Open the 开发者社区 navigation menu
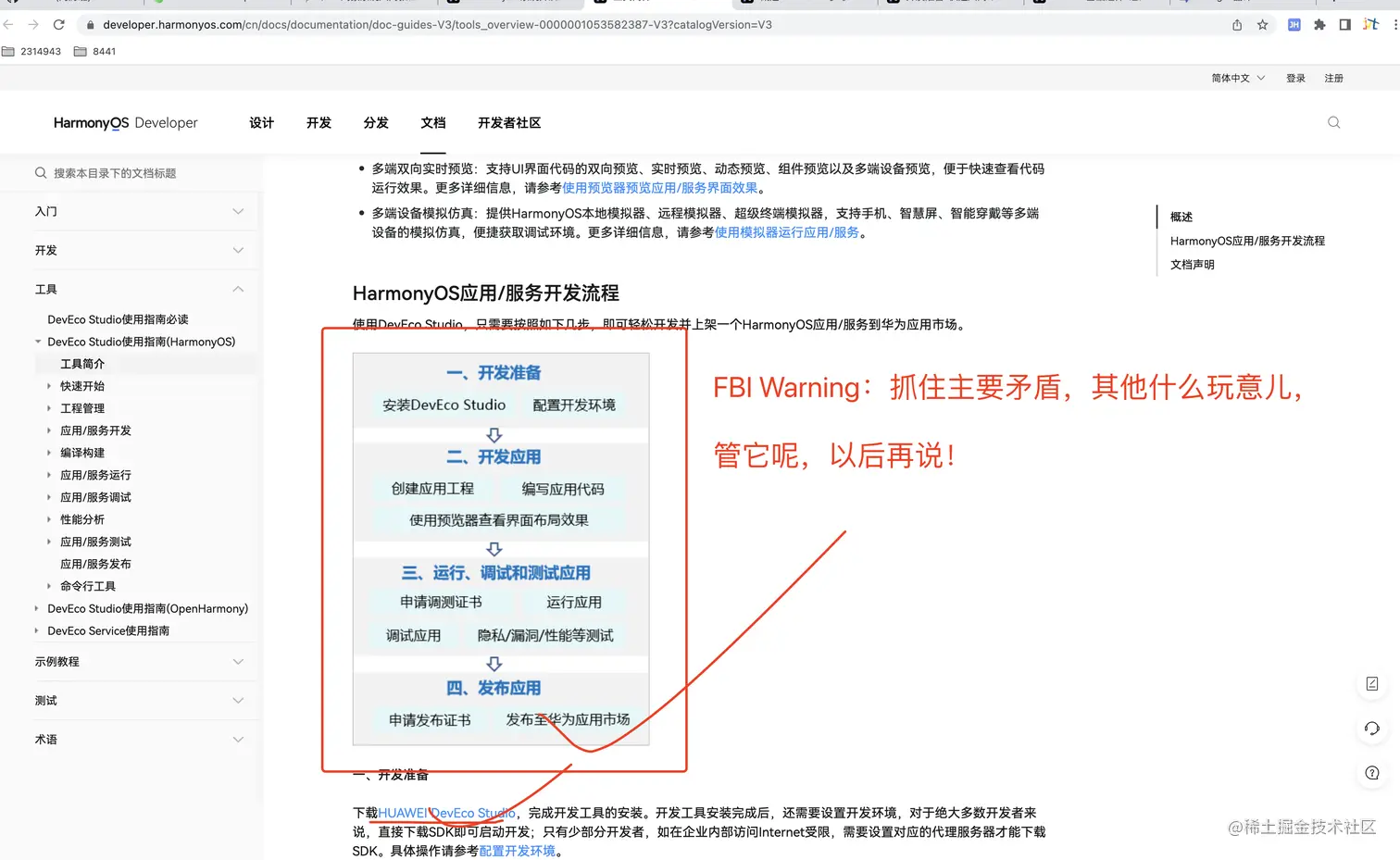1400x860 pixels. (509, 122)
